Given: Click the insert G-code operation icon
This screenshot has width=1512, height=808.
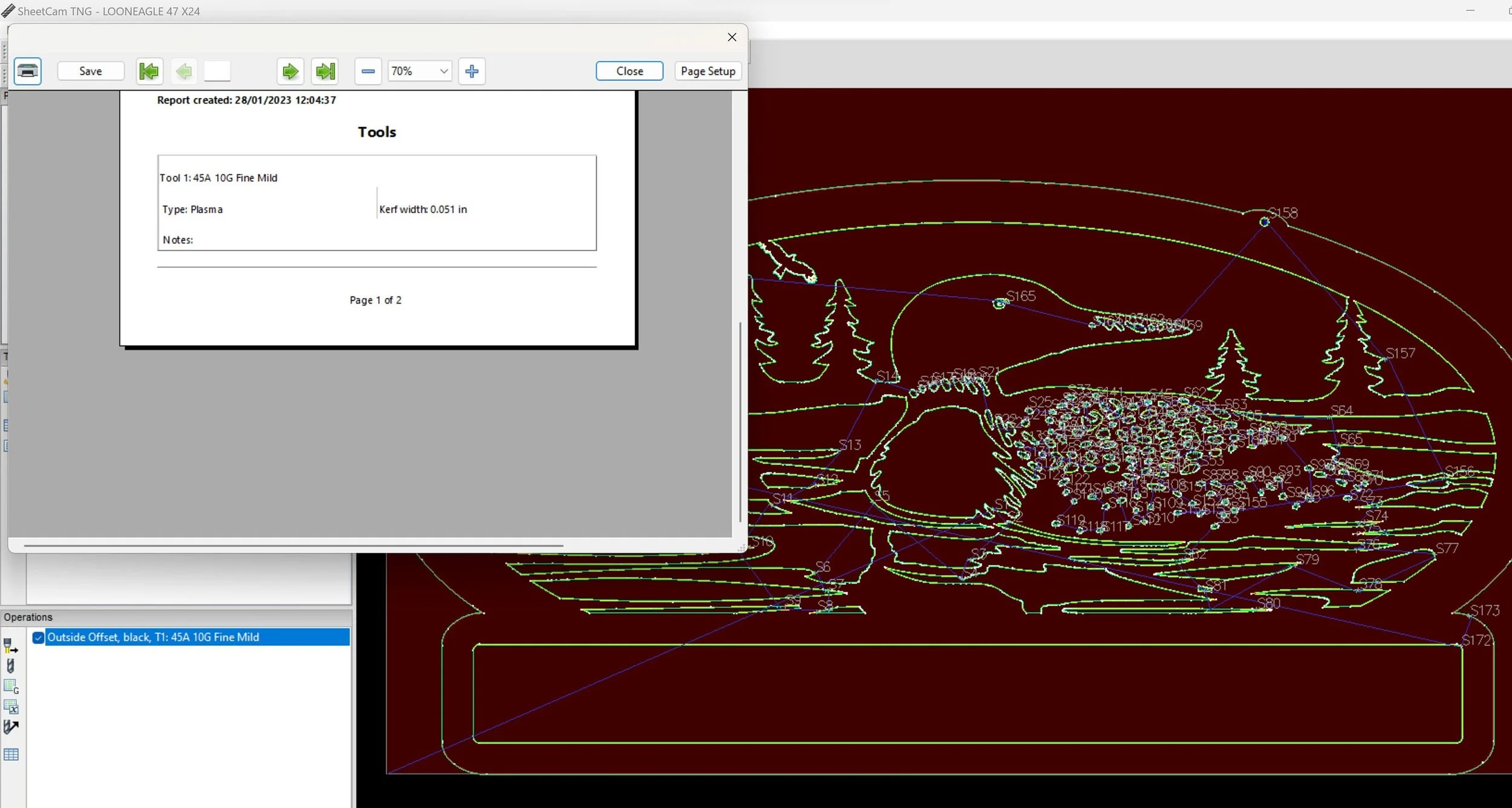Looking at the screenshot, I should coord(11,686).
